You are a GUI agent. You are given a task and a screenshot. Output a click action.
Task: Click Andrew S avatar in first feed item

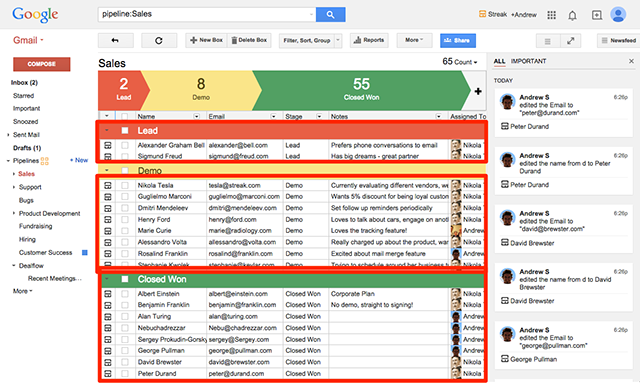click(507, 102)
